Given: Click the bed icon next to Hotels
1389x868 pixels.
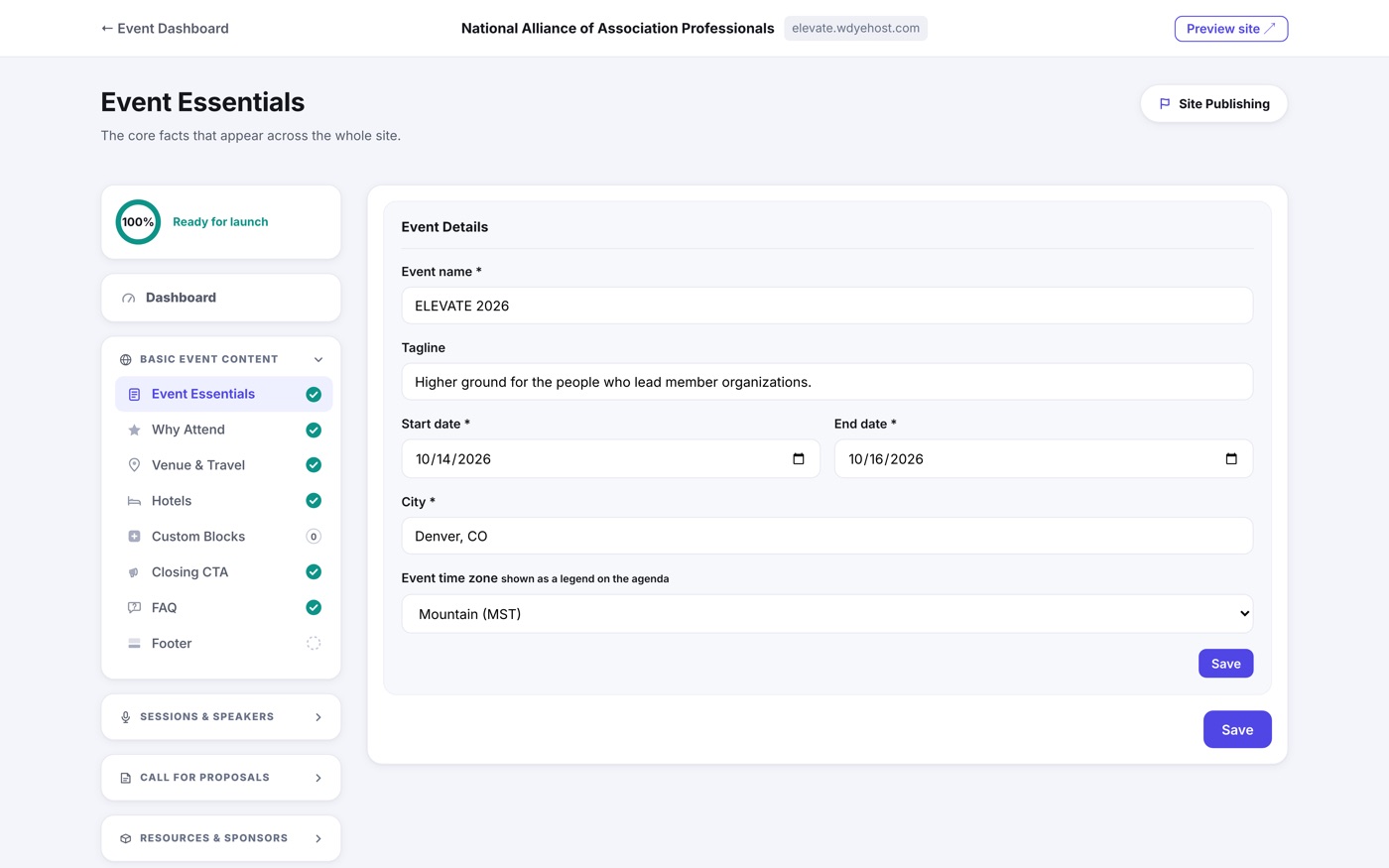Looking at the screenshot, I should 134,501.
